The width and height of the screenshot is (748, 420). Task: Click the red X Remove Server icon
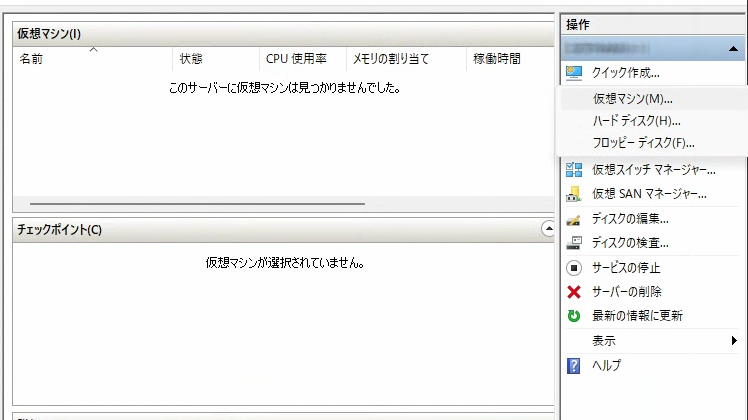574,292
